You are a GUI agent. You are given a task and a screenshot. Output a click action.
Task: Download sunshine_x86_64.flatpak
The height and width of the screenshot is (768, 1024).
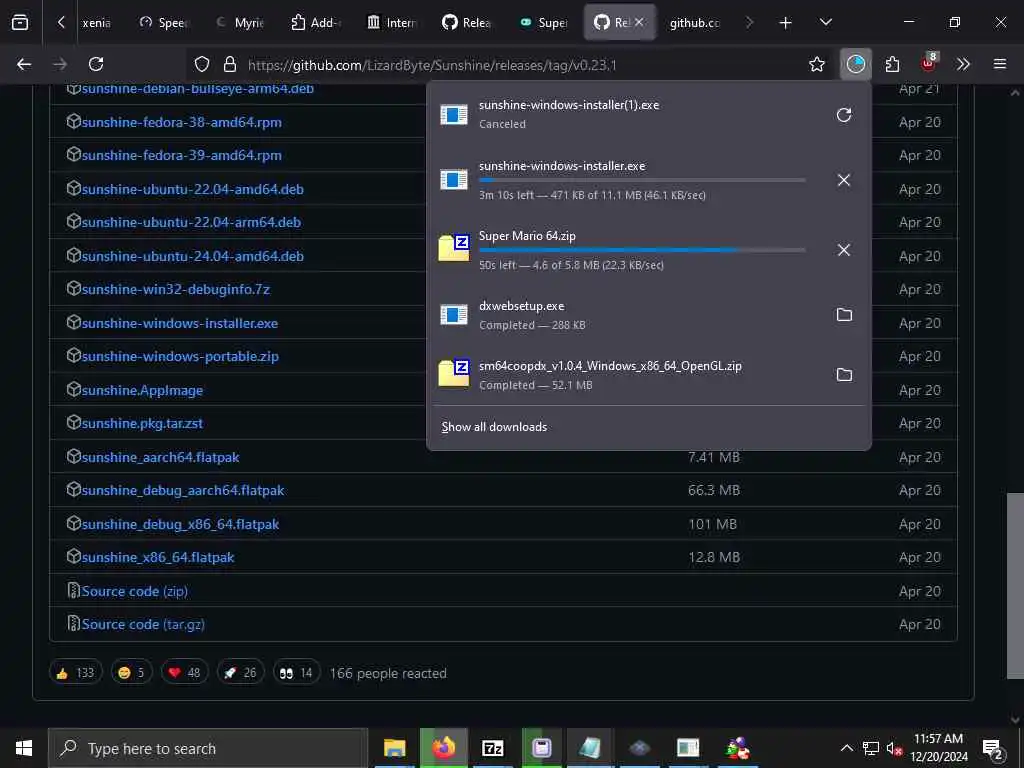pos(158,558)
